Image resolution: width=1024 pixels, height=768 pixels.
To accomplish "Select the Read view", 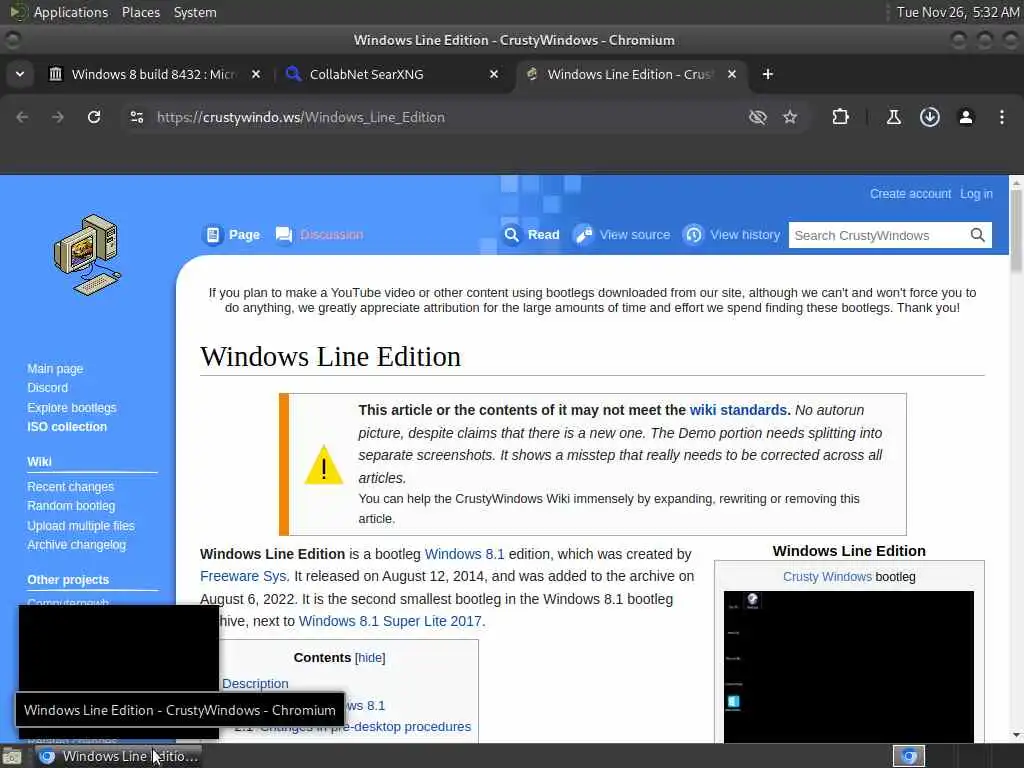I will (532, 235).
